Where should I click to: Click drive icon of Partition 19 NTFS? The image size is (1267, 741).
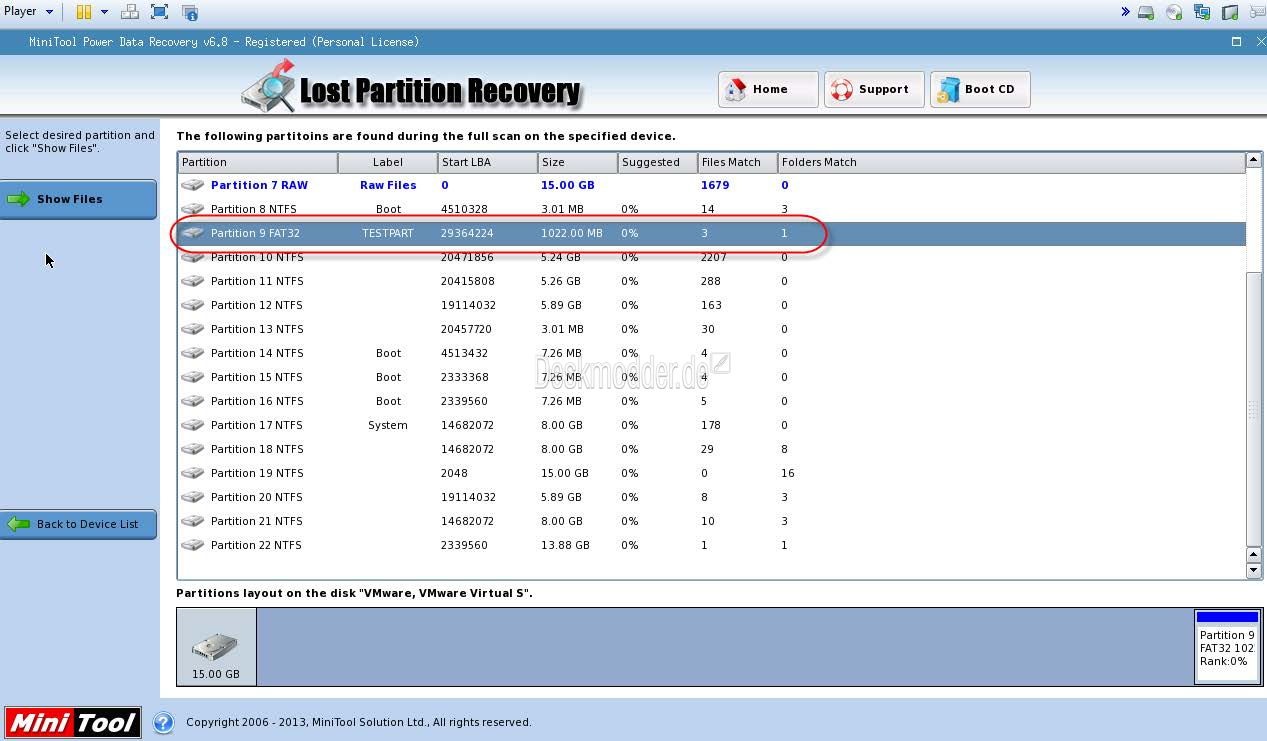point(193,473)
